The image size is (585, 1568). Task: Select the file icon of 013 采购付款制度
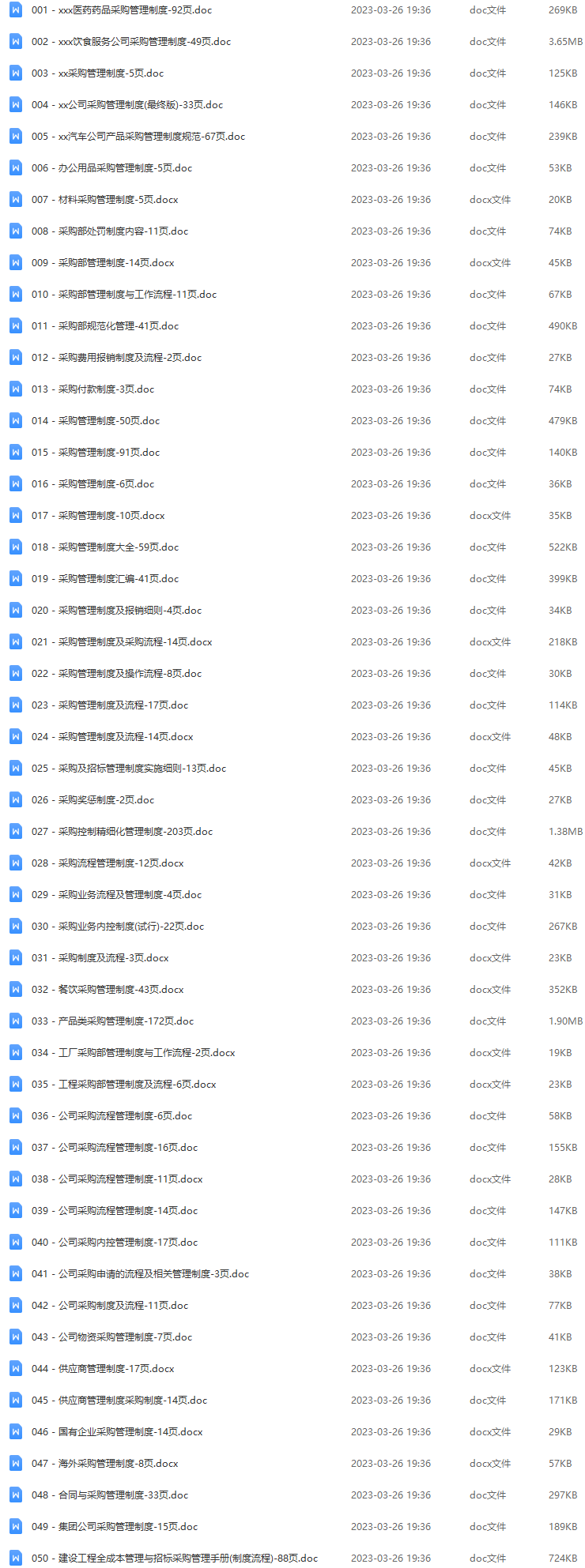(16, 389)
